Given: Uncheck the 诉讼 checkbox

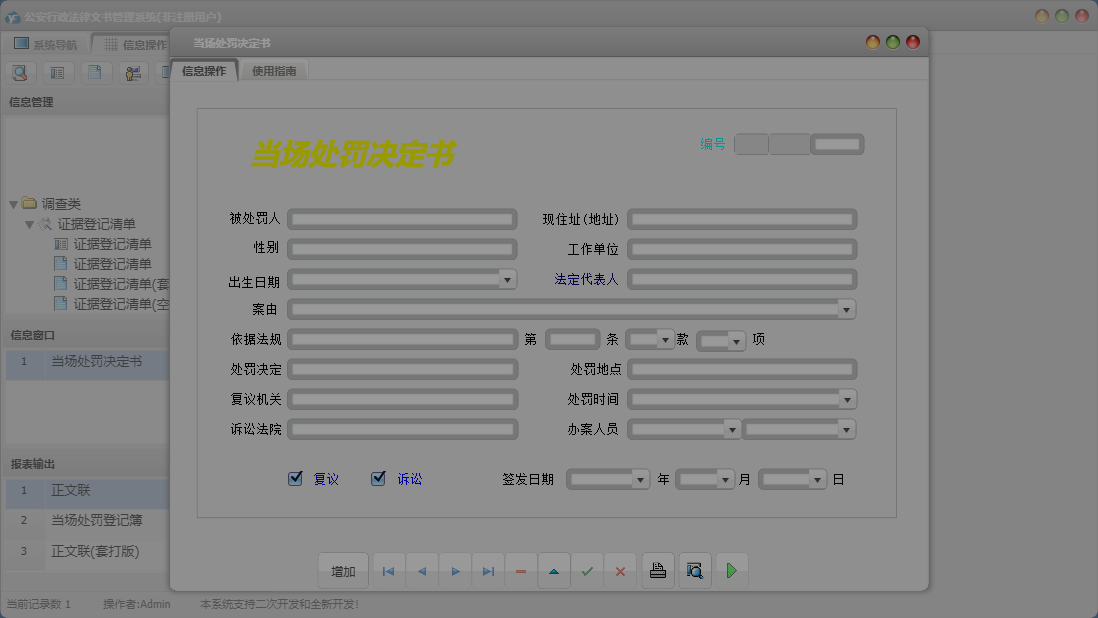Looking at the screenshot, I should click(378, 478).
